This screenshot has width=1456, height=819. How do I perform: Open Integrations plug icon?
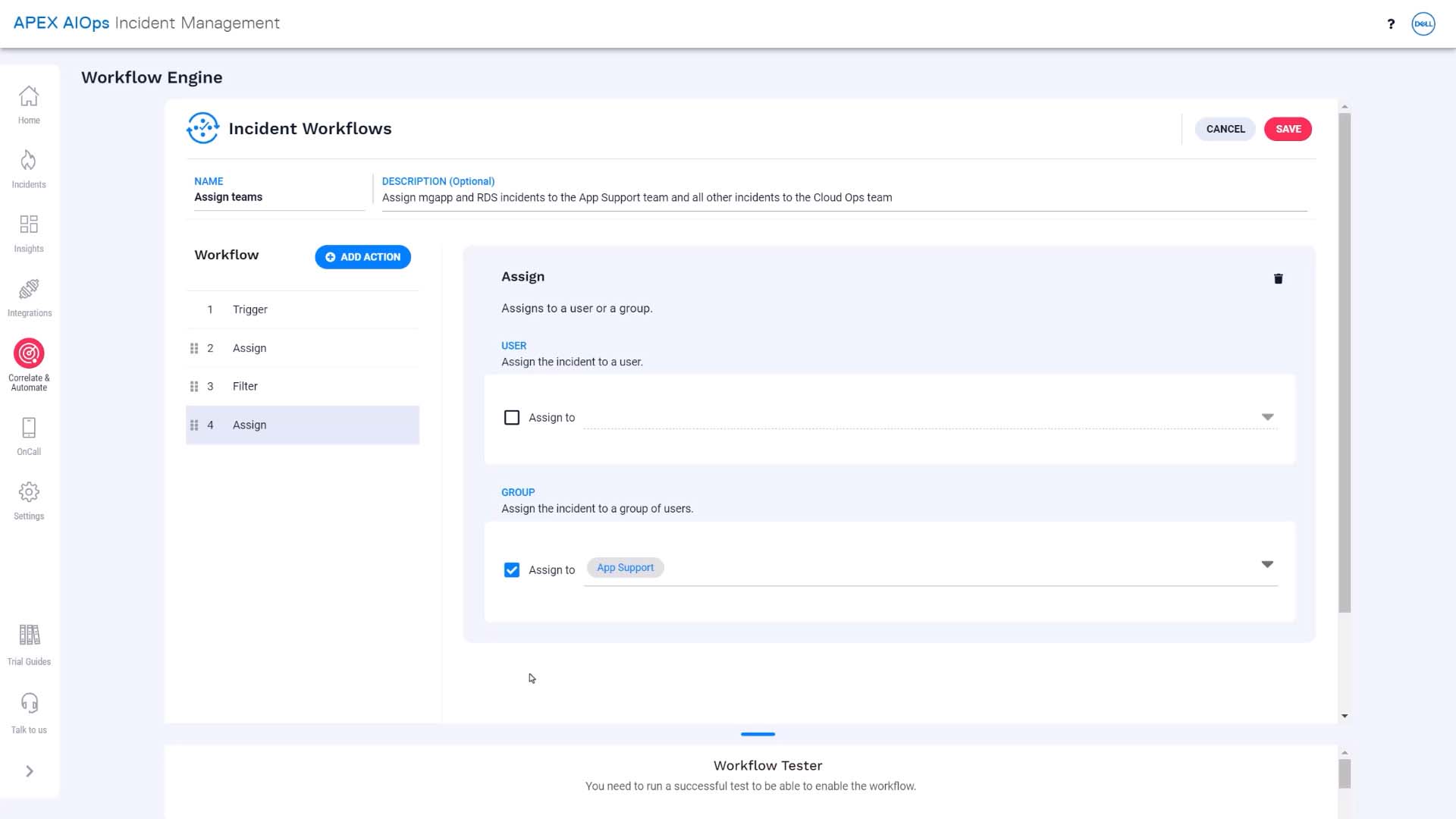29,289
